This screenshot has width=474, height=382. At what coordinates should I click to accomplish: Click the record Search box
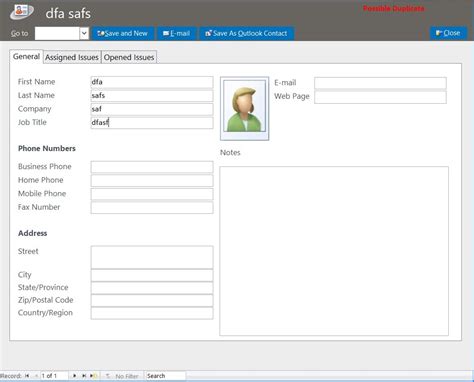pyautogui.click(x=166, y=376)
